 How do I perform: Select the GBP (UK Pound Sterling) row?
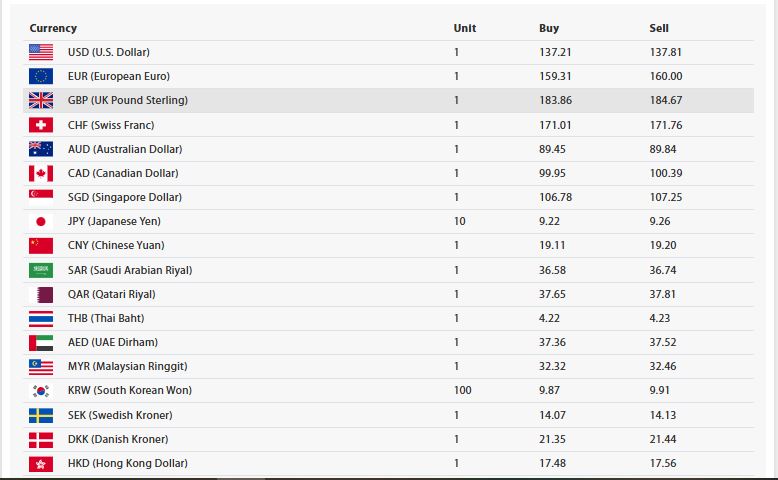(x=389, y=100)
